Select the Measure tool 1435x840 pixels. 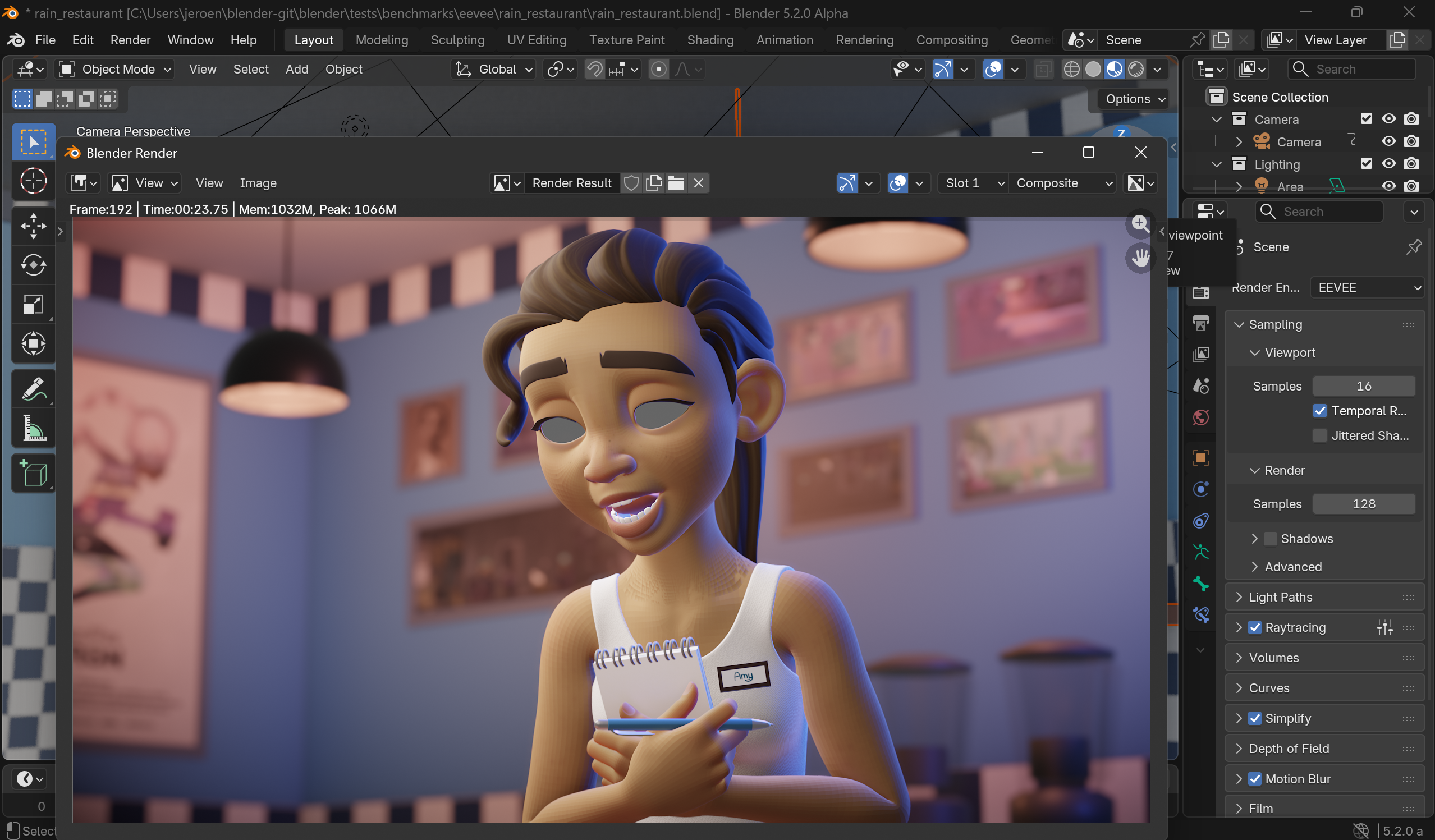pyautogui.click(x=33, y=428)
